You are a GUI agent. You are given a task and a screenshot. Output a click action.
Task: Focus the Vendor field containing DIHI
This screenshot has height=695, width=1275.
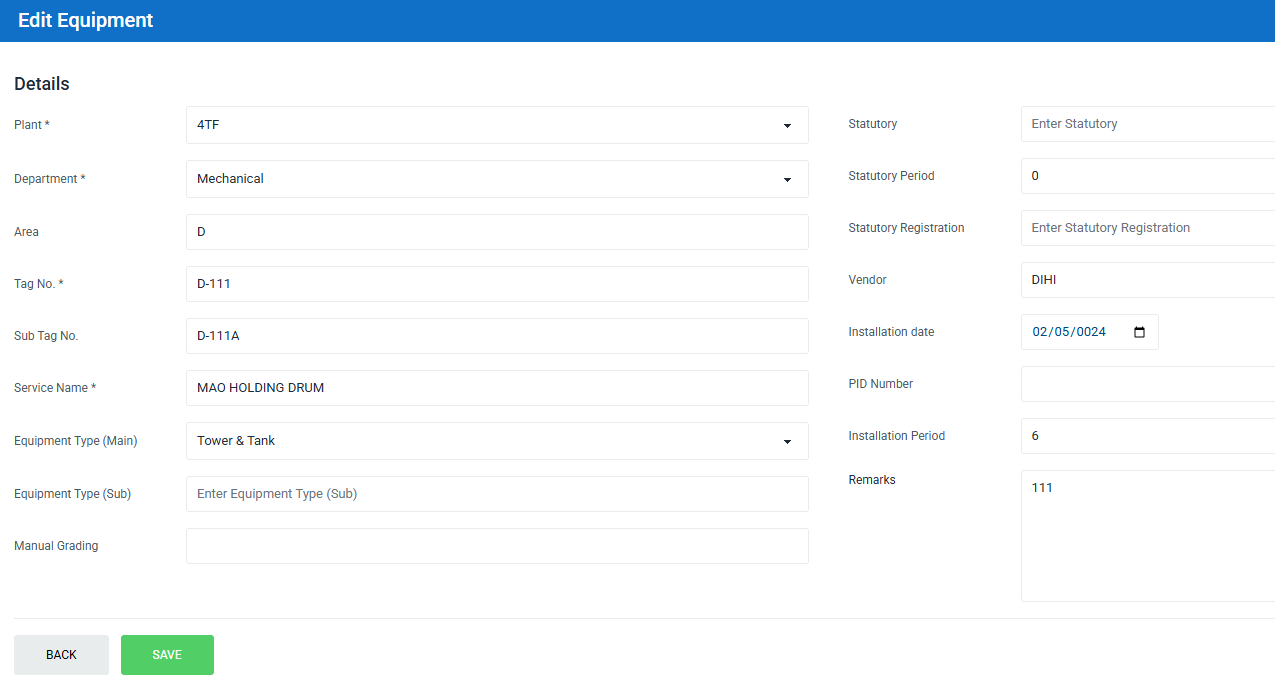point(1147,280)
